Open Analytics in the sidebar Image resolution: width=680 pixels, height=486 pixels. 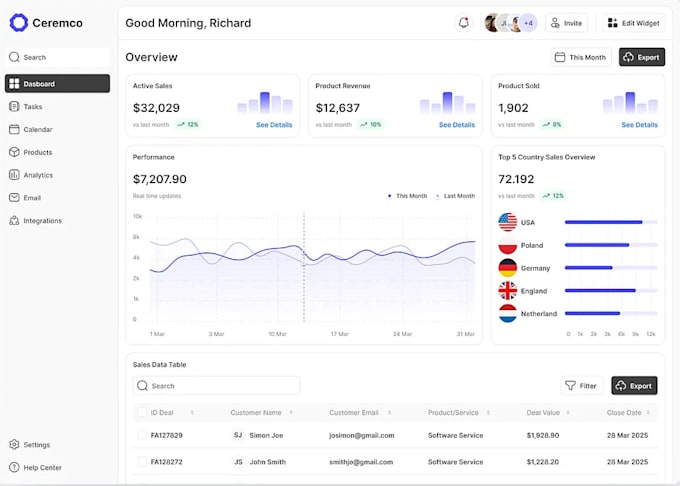click(38, 175)
